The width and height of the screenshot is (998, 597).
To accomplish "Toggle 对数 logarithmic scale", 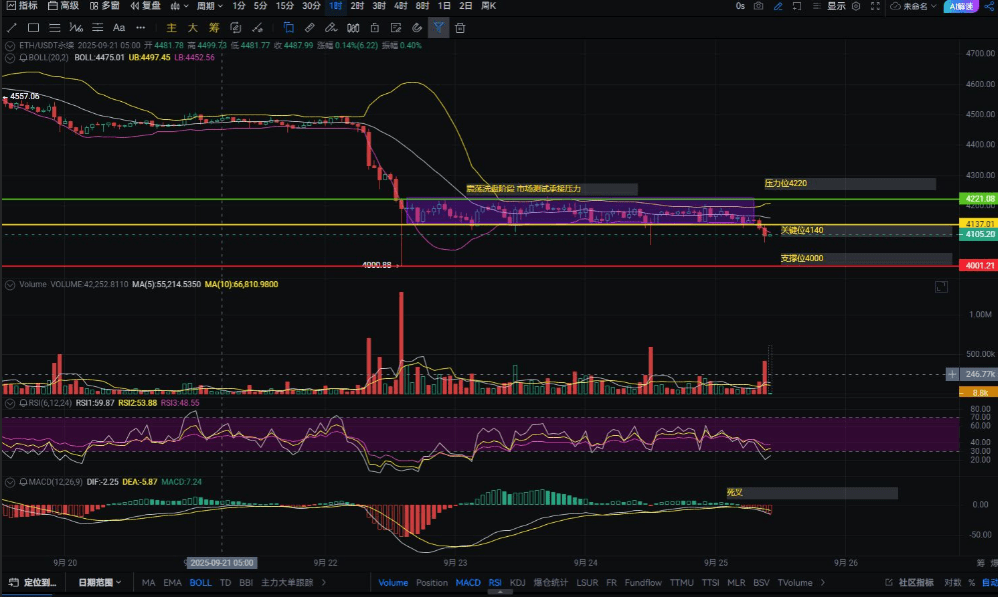I will click(x=952, y=582).
